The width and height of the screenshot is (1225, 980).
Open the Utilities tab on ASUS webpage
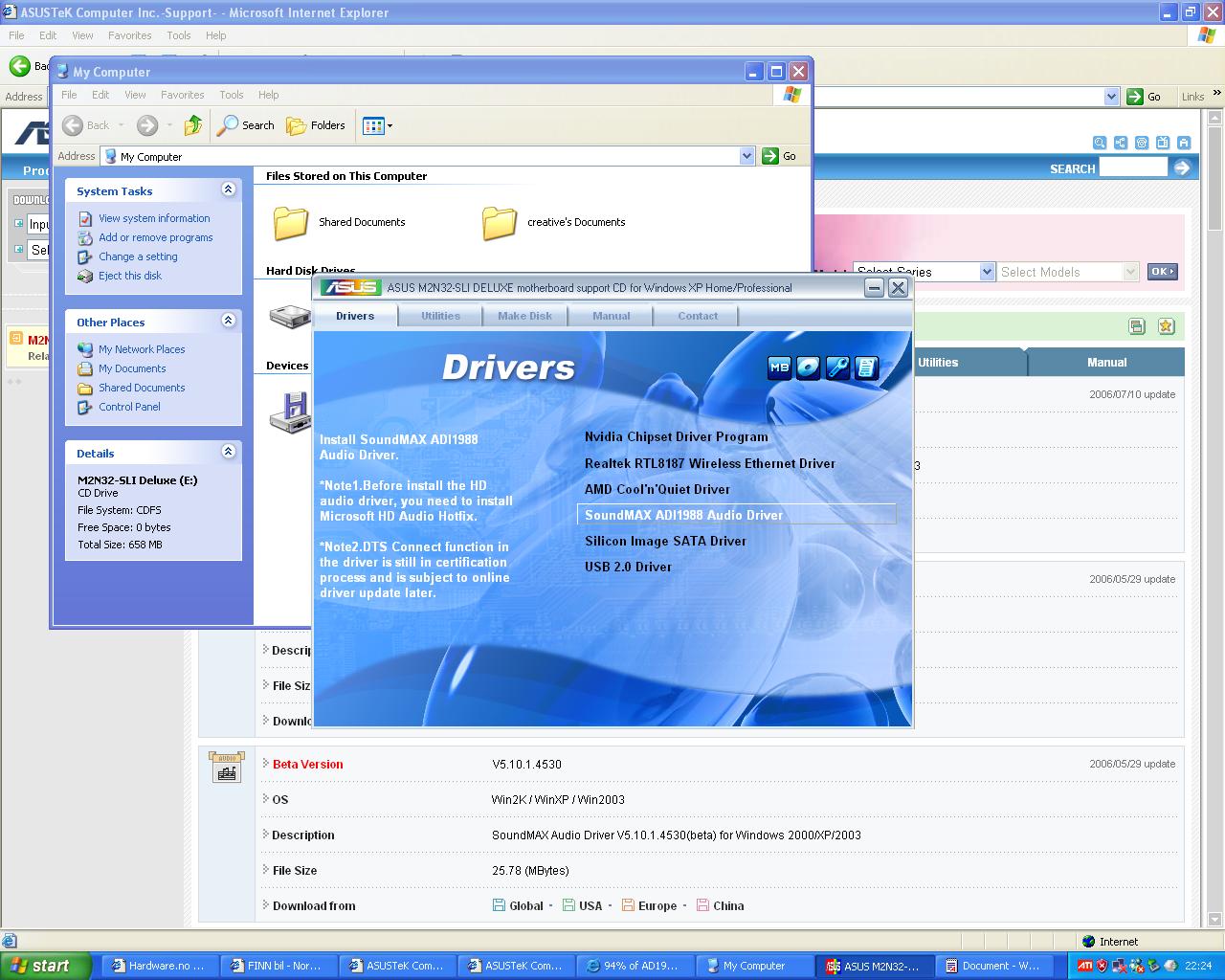point(938,363)
